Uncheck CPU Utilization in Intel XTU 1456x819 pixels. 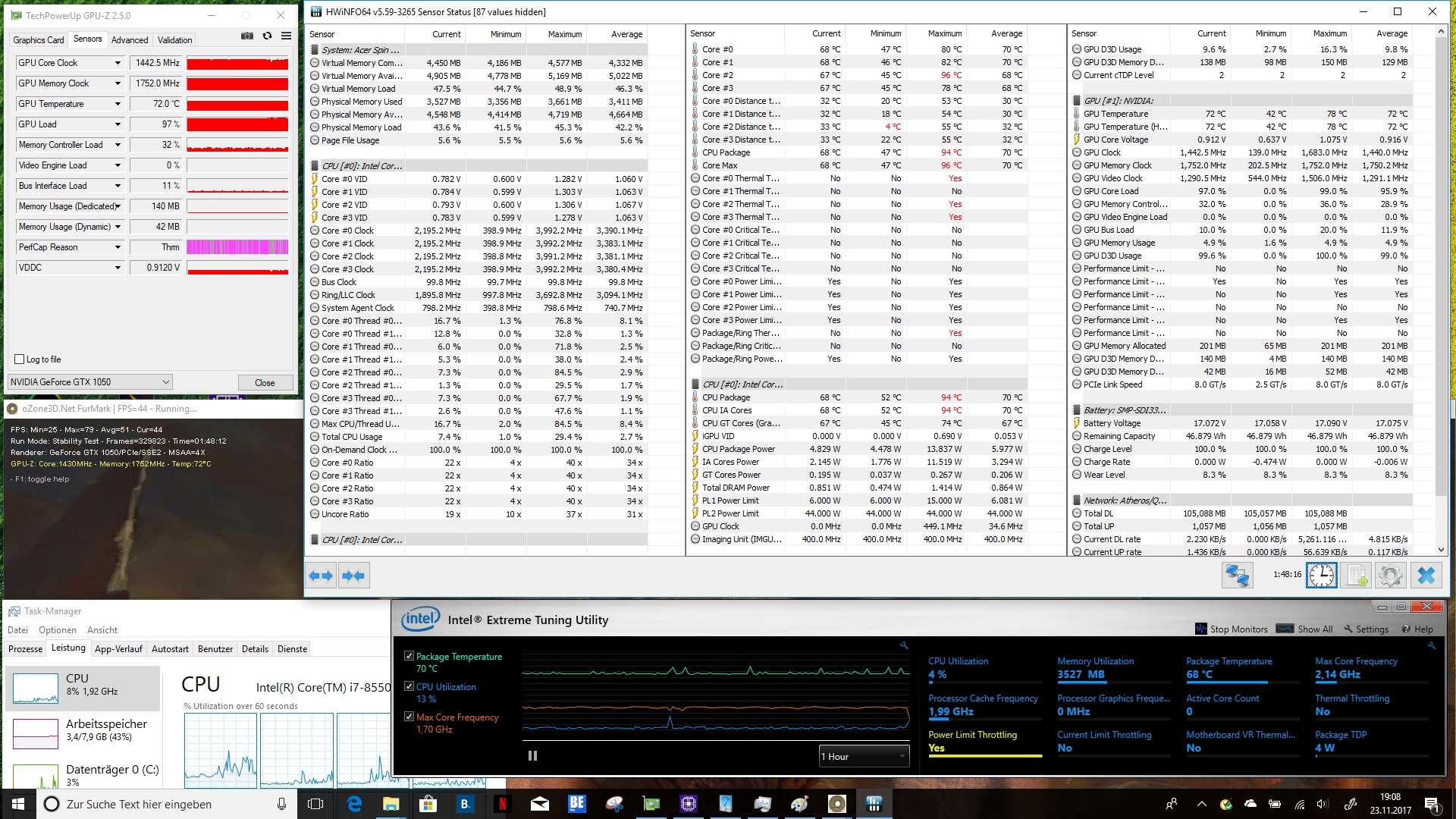click(409, 686)
